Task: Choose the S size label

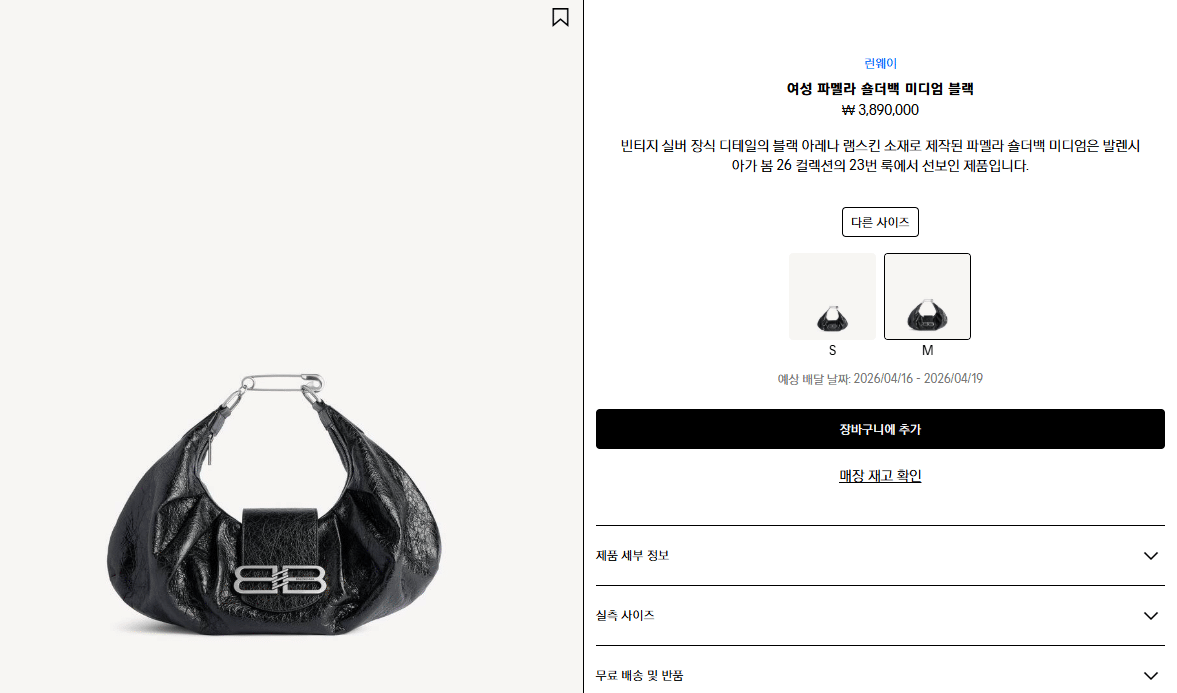Action: coord(832,351)
